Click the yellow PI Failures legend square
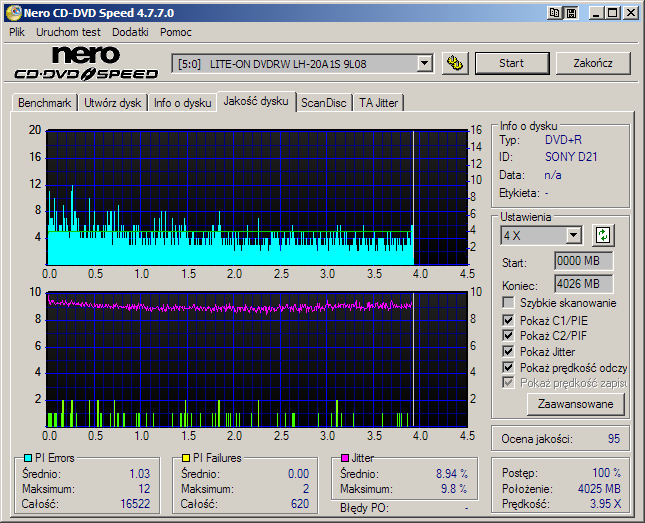The height and width of the screenshot is (523, 645). [186, 458]
